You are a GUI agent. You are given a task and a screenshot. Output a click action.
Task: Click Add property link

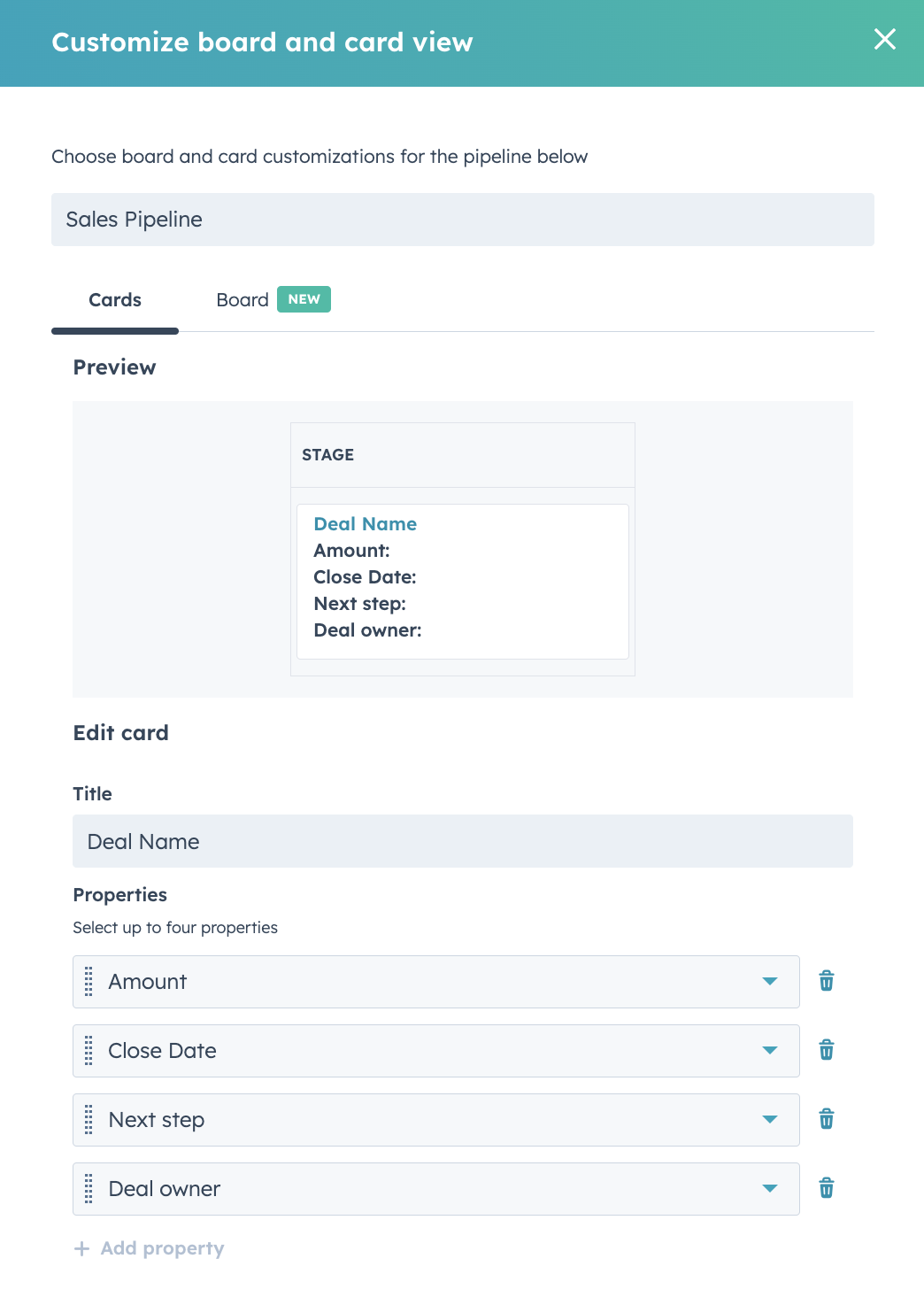(149, 1248)
